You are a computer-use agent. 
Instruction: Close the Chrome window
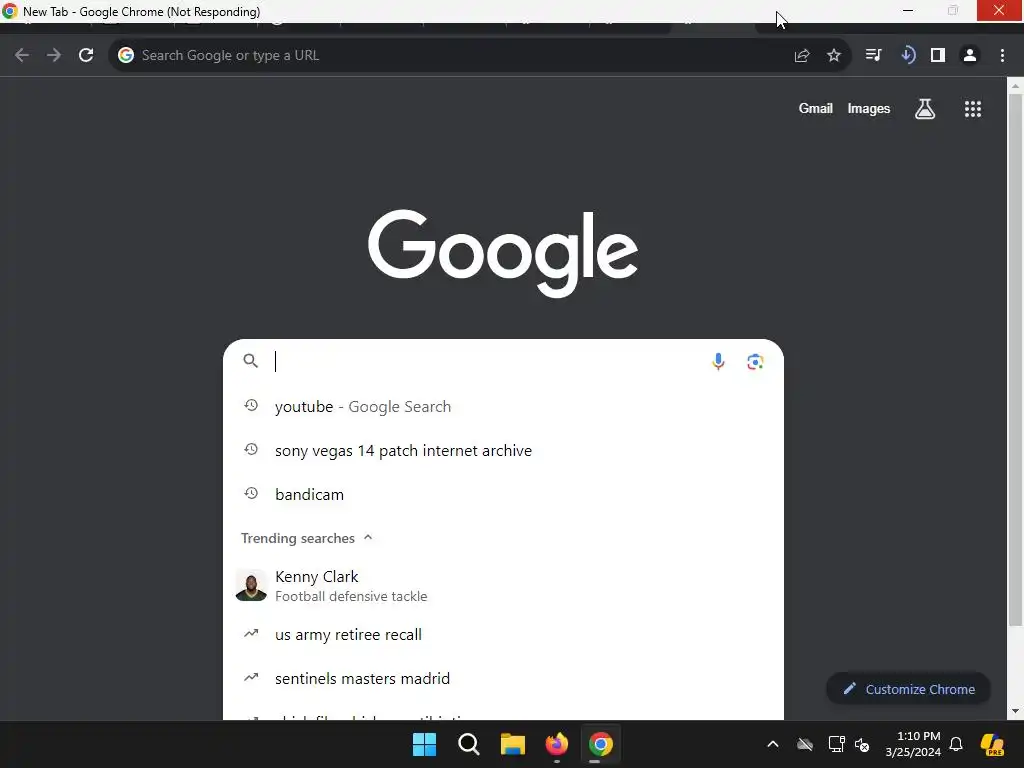[999, 10]
